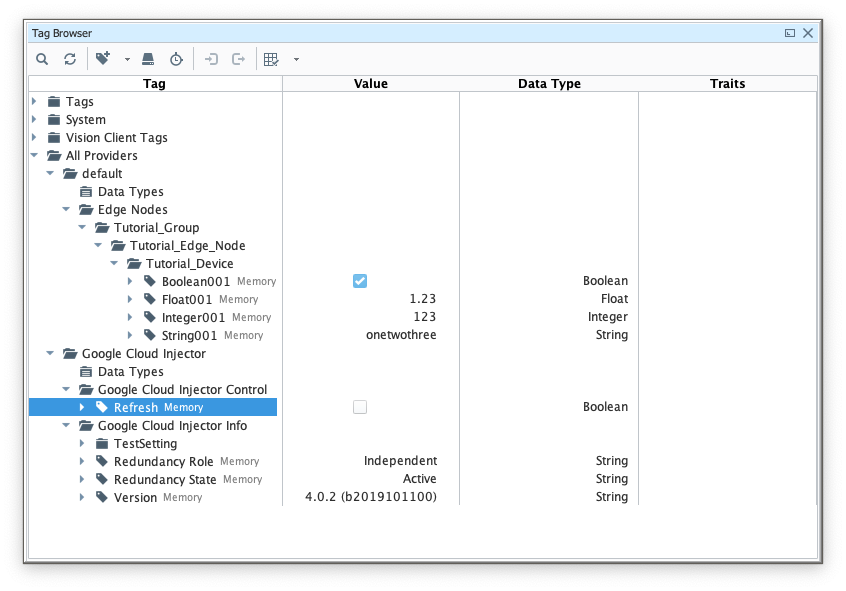
Task: Undock the Tag Browser panel
Action: pyautogui.click(x=790, y=33)
